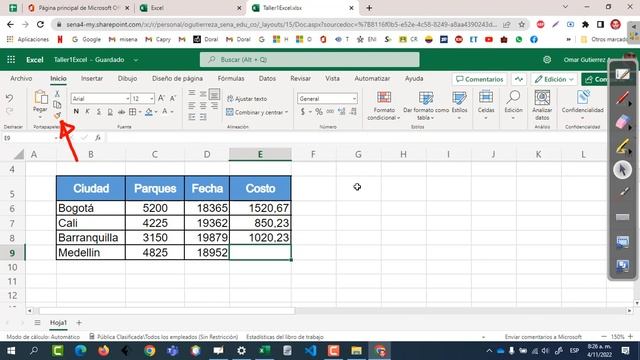
Task: Click the cell name box
Action: [29, 138]
